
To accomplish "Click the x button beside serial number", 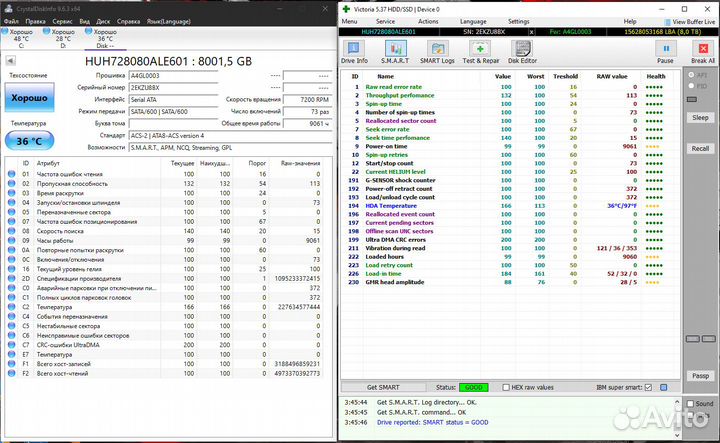I will click(532, 32).
